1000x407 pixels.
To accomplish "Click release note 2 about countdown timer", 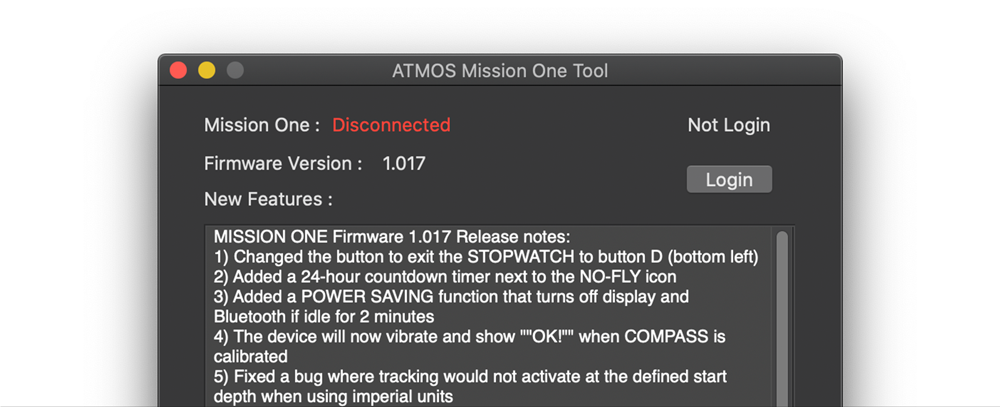I will [445, 277].
